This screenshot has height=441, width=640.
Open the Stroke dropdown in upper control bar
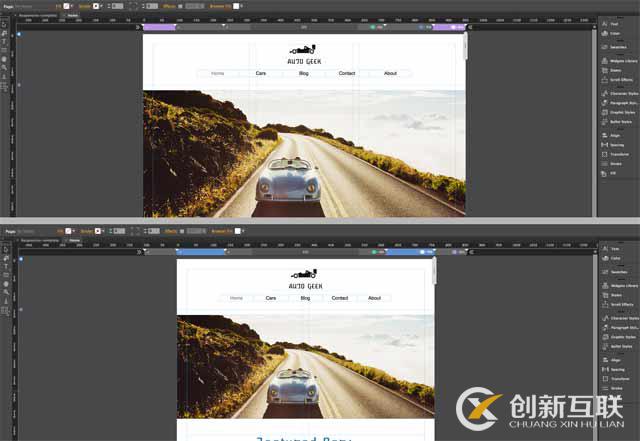pyautogui.click(x=98, y=6)
